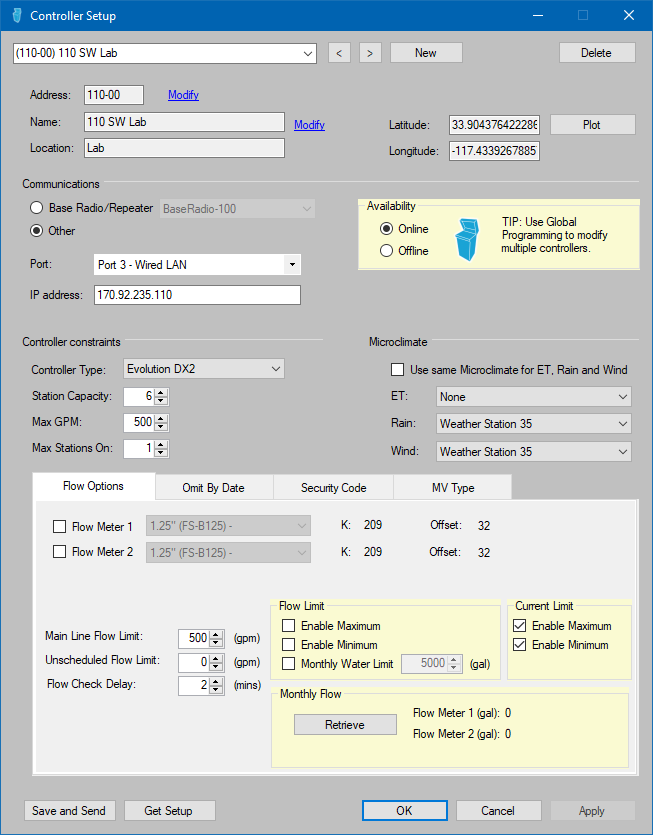Decrease Max Stations On value
The width and height of the screenshot is (653, 835).
pyautogui.click(x=161, y=453)
